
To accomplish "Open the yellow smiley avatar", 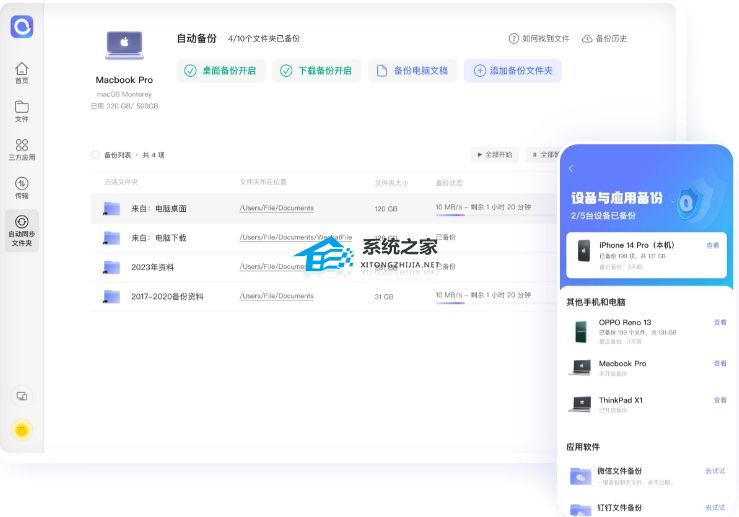I will pyautogui.click(x=22, y=429).
